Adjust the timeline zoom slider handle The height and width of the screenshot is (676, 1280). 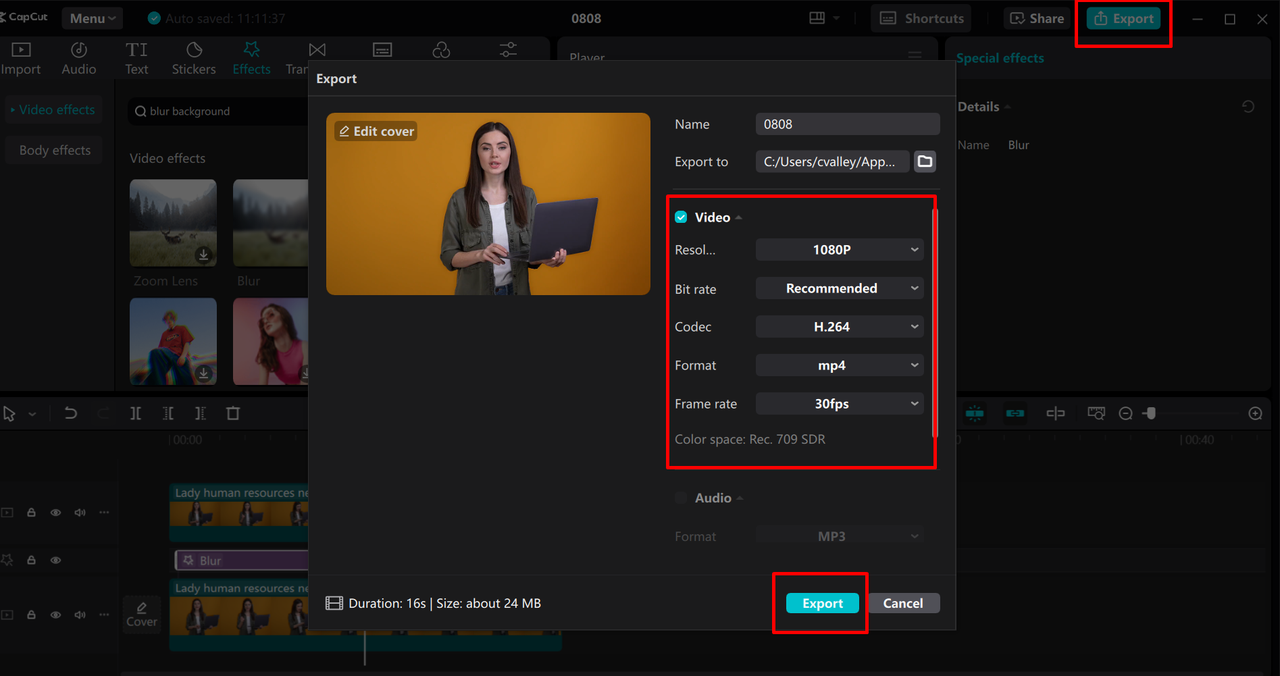[x=1150, y=414]
